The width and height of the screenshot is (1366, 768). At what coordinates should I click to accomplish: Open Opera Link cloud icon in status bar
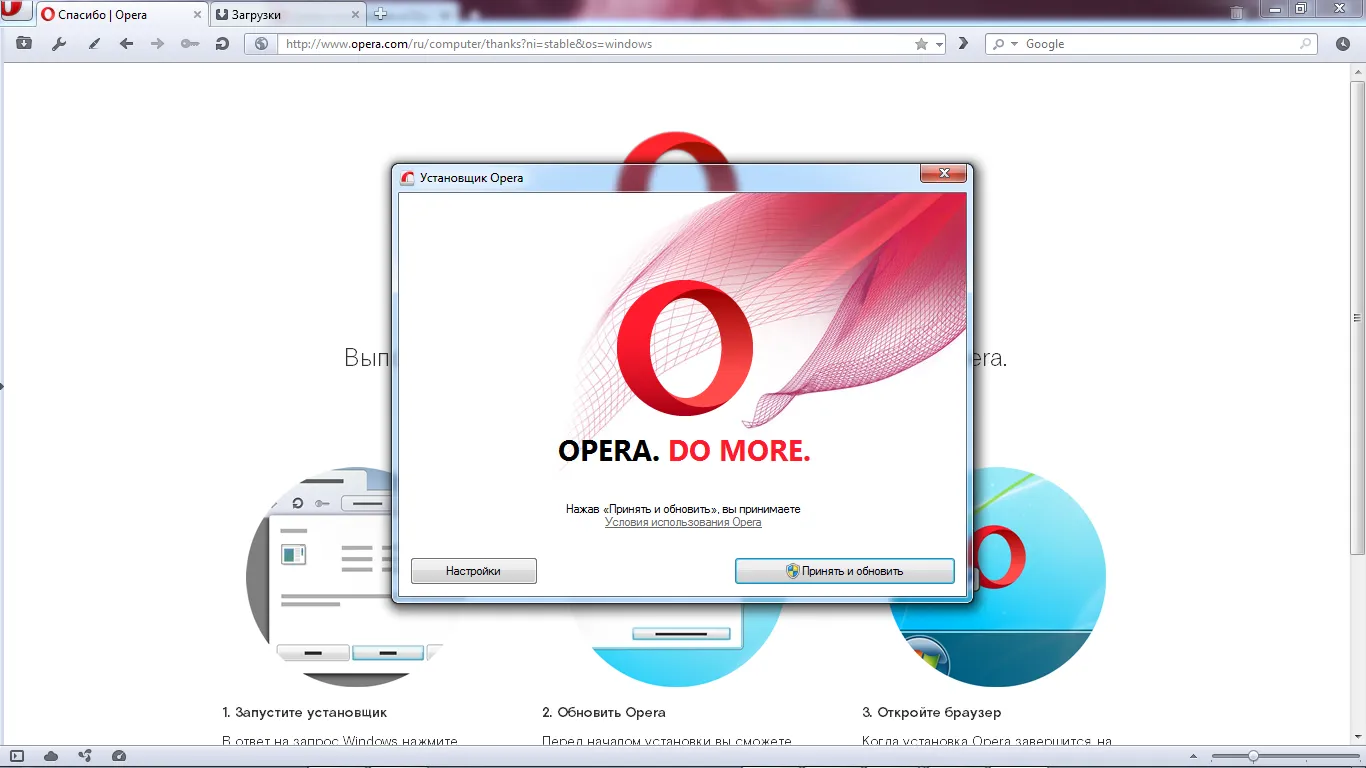(x=51, y=756)
